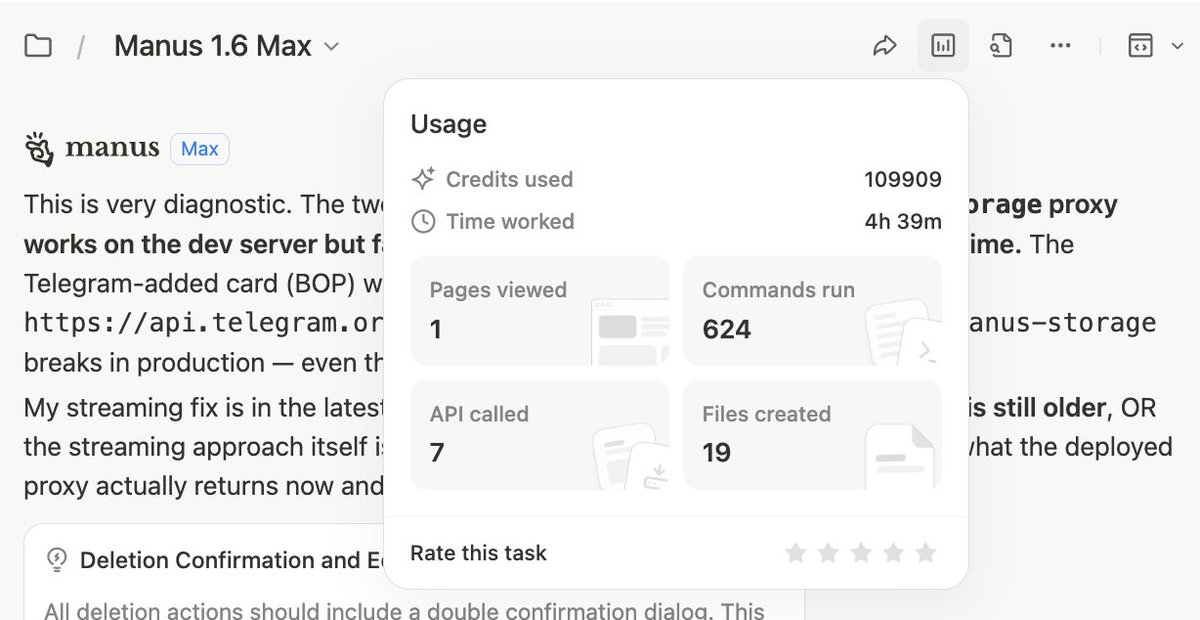Open the folder icon in breadcrumb
Screen dimensions: 1200x620
coord(38,46)
